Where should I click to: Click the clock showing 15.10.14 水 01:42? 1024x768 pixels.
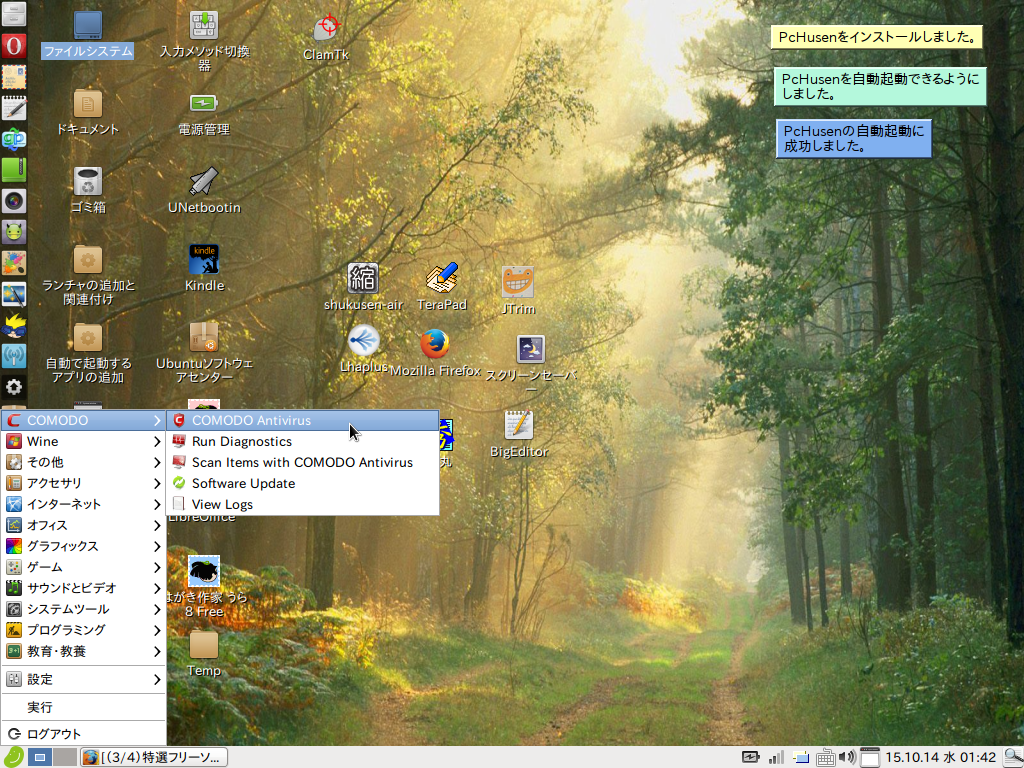(x=940, y=758)
